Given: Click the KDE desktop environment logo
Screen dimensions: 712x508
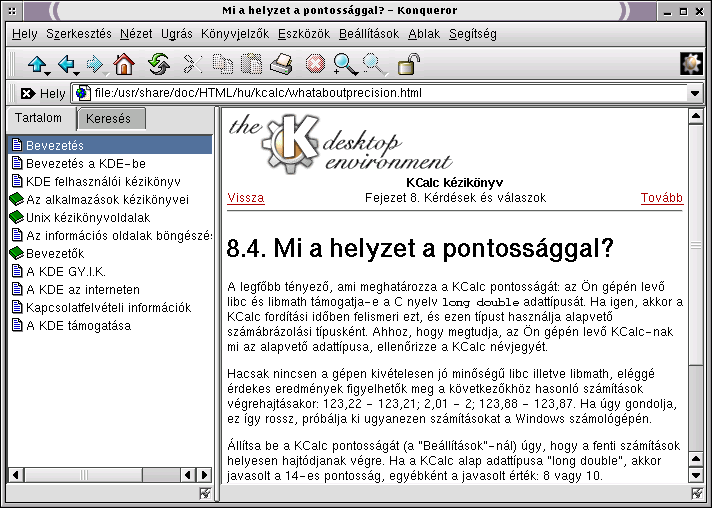Looking at the screenshot, I should [x=340, y=144].
